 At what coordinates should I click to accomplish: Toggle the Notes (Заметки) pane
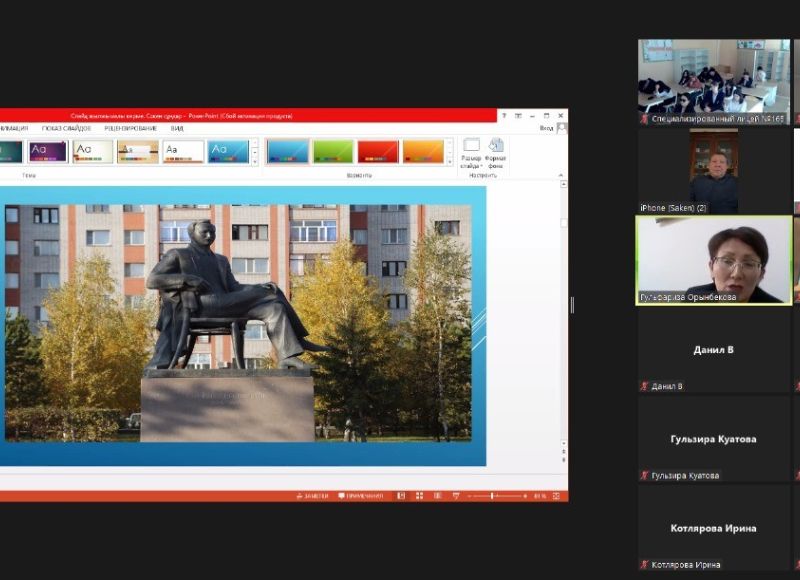click(312, 495)
